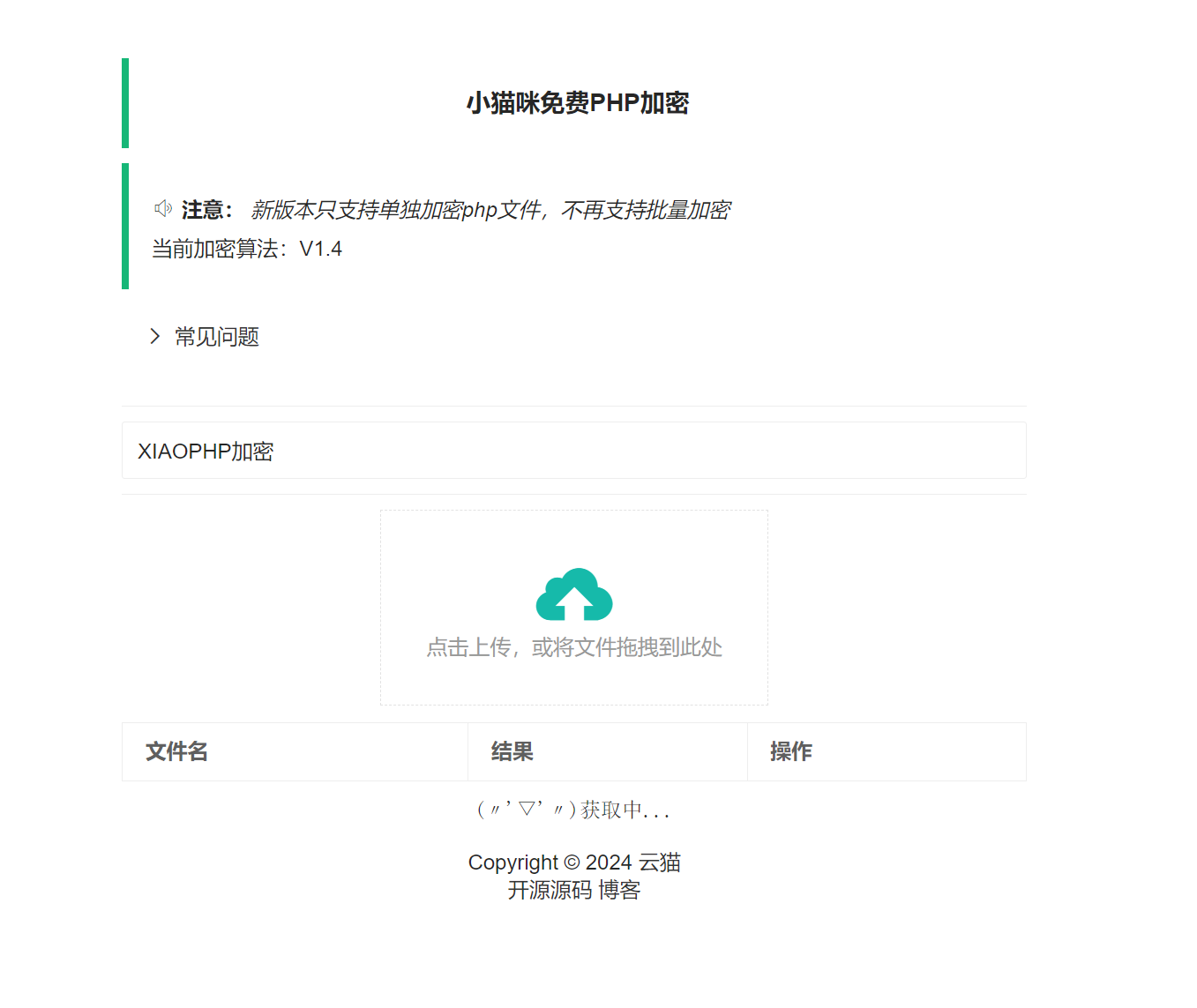
Task: Click the chevron arrow before 常见问题
Action: [153, 337]
